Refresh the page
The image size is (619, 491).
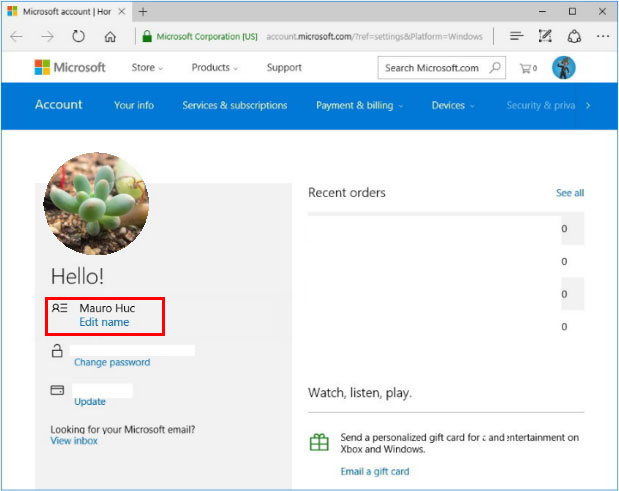[x=78, y=37]
